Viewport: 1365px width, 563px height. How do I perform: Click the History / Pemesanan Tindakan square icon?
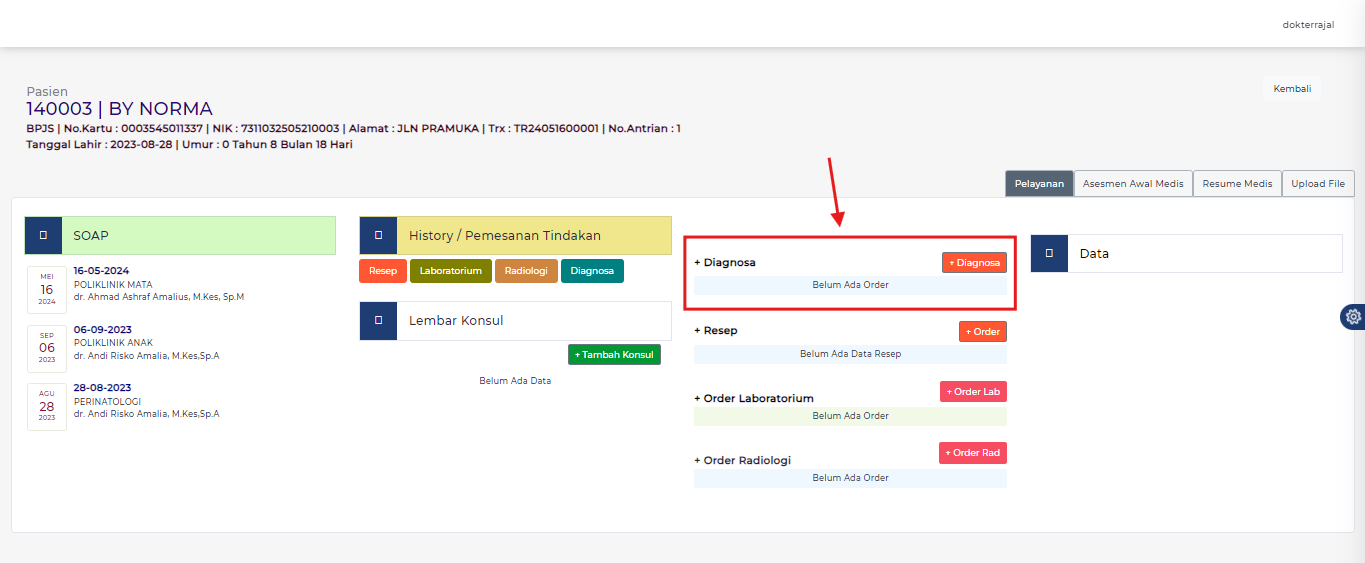[378, 236]
